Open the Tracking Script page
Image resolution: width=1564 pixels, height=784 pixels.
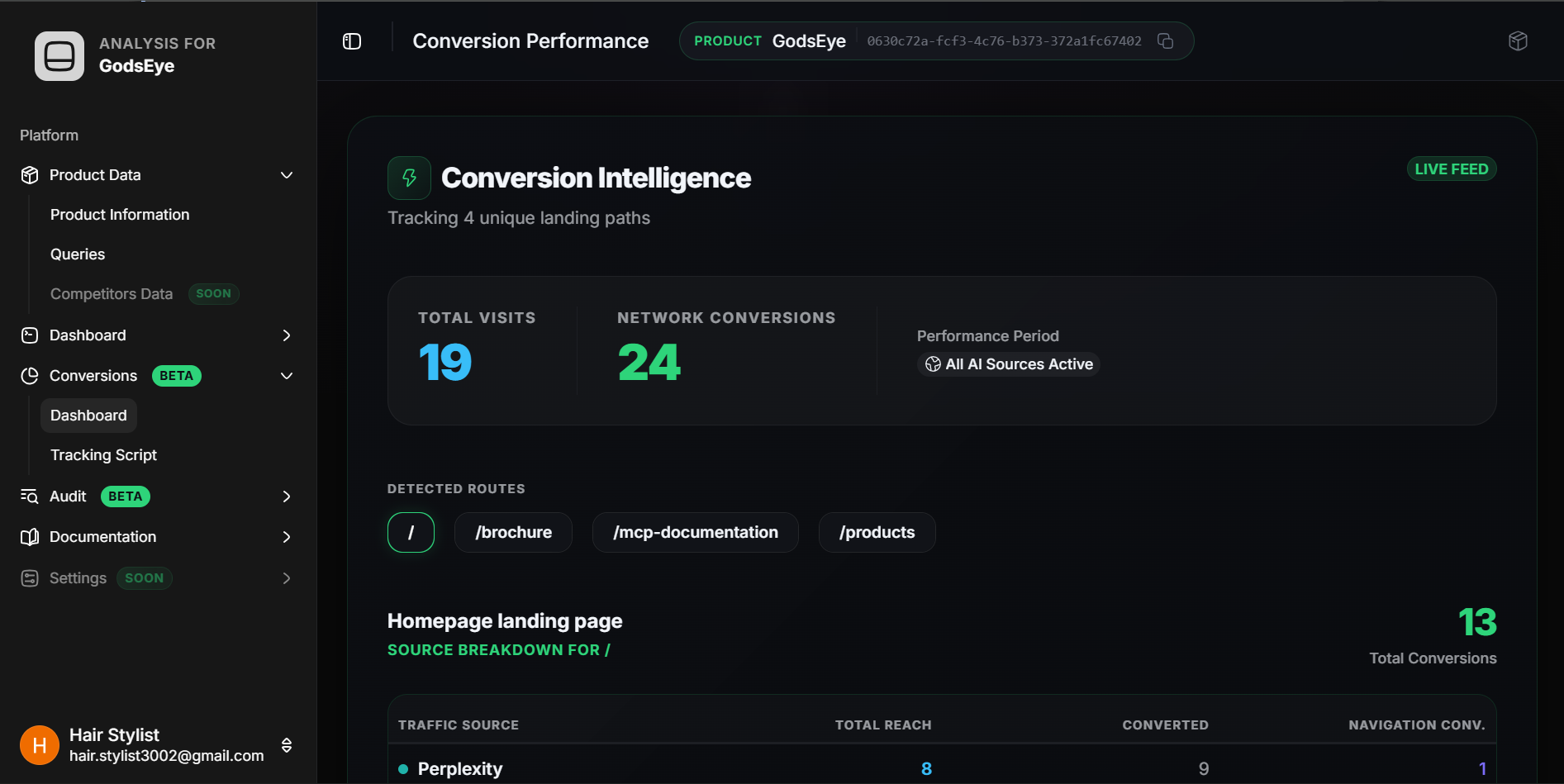103,455
